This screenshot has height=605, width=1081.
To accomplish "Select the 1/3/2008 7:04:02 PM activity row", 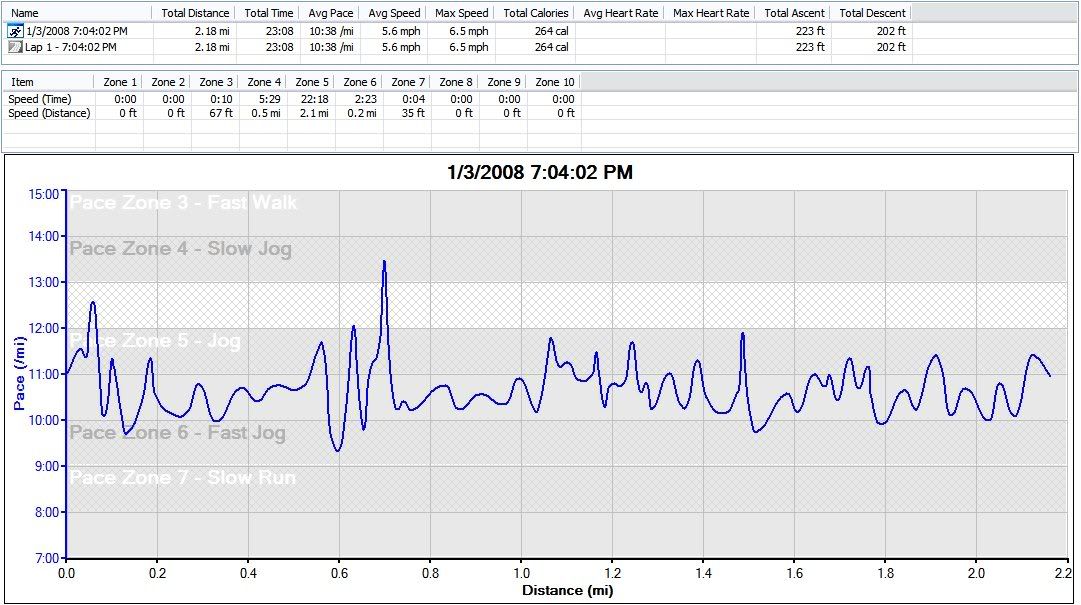I will point(77,31).
